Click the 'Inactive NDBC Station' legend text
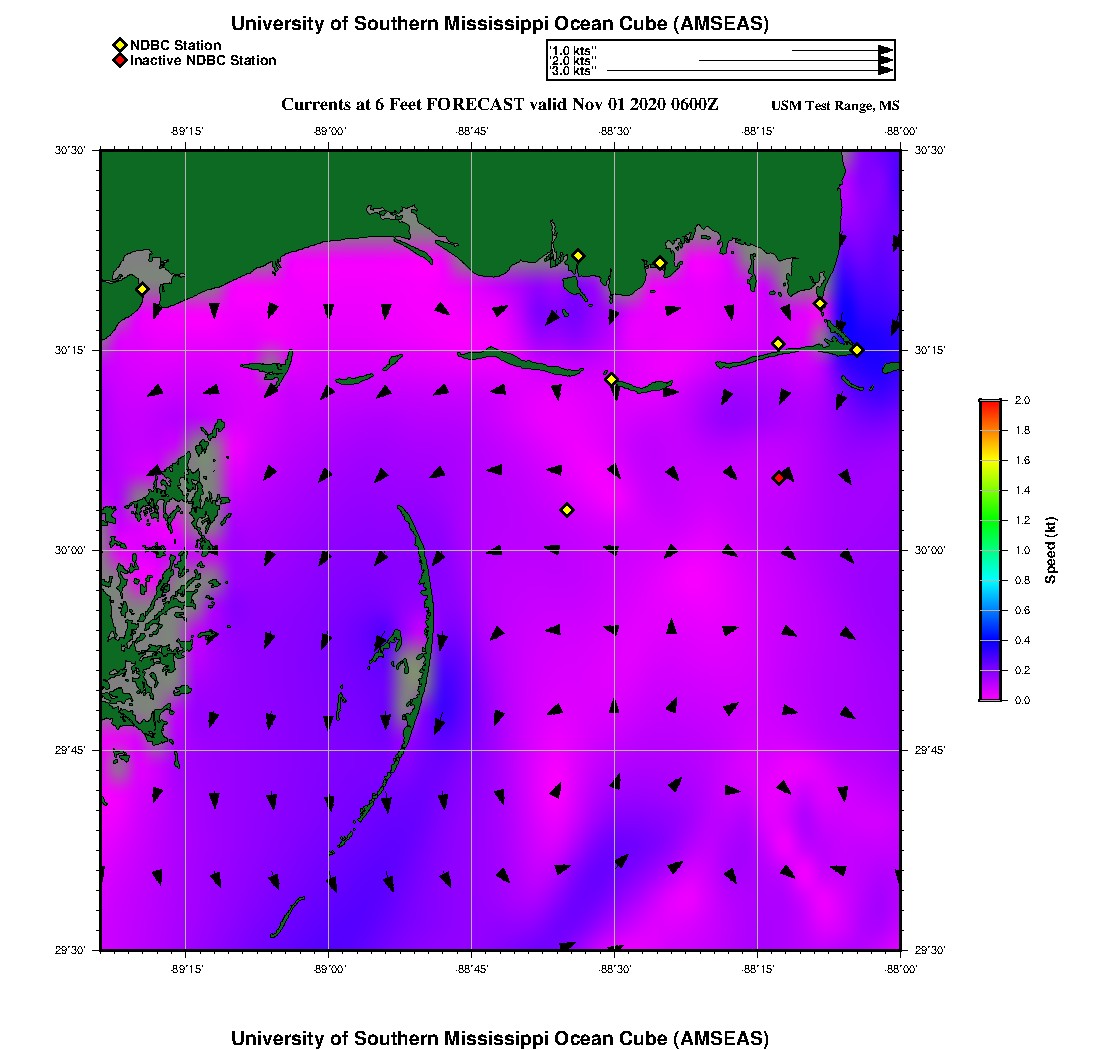This screenshot has width=1100, height=1050. [203, 60]
